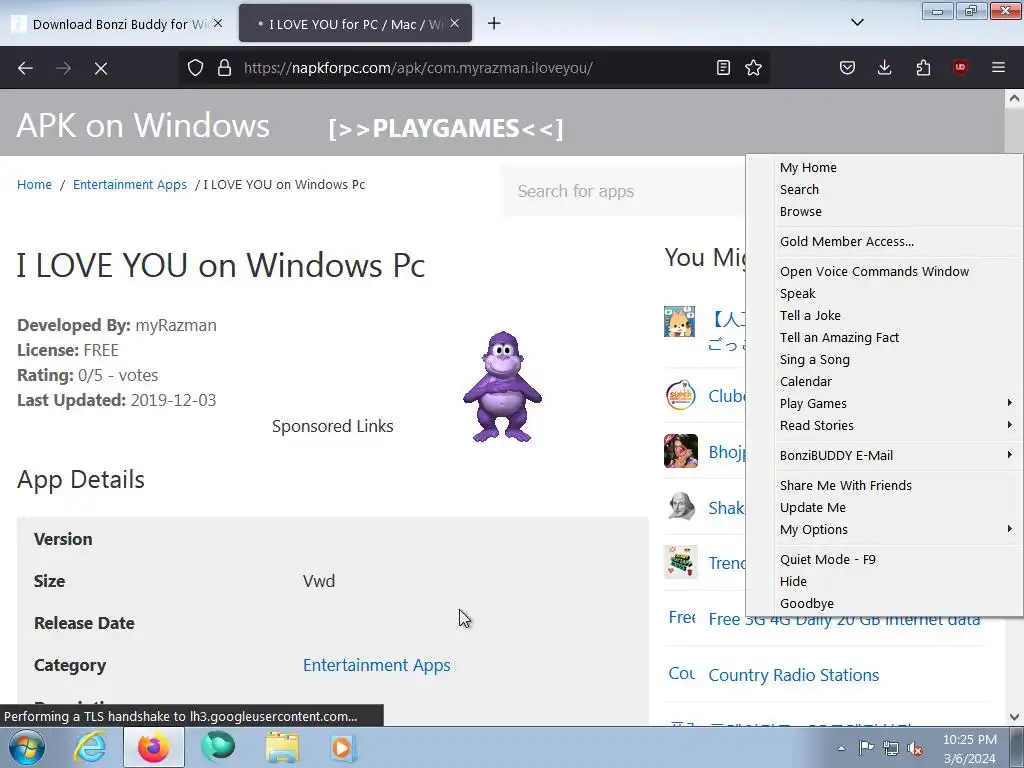Screen dimensions: 1024x768
Task: Open the Firefox application menu
Action: click(x=998, y=67)
